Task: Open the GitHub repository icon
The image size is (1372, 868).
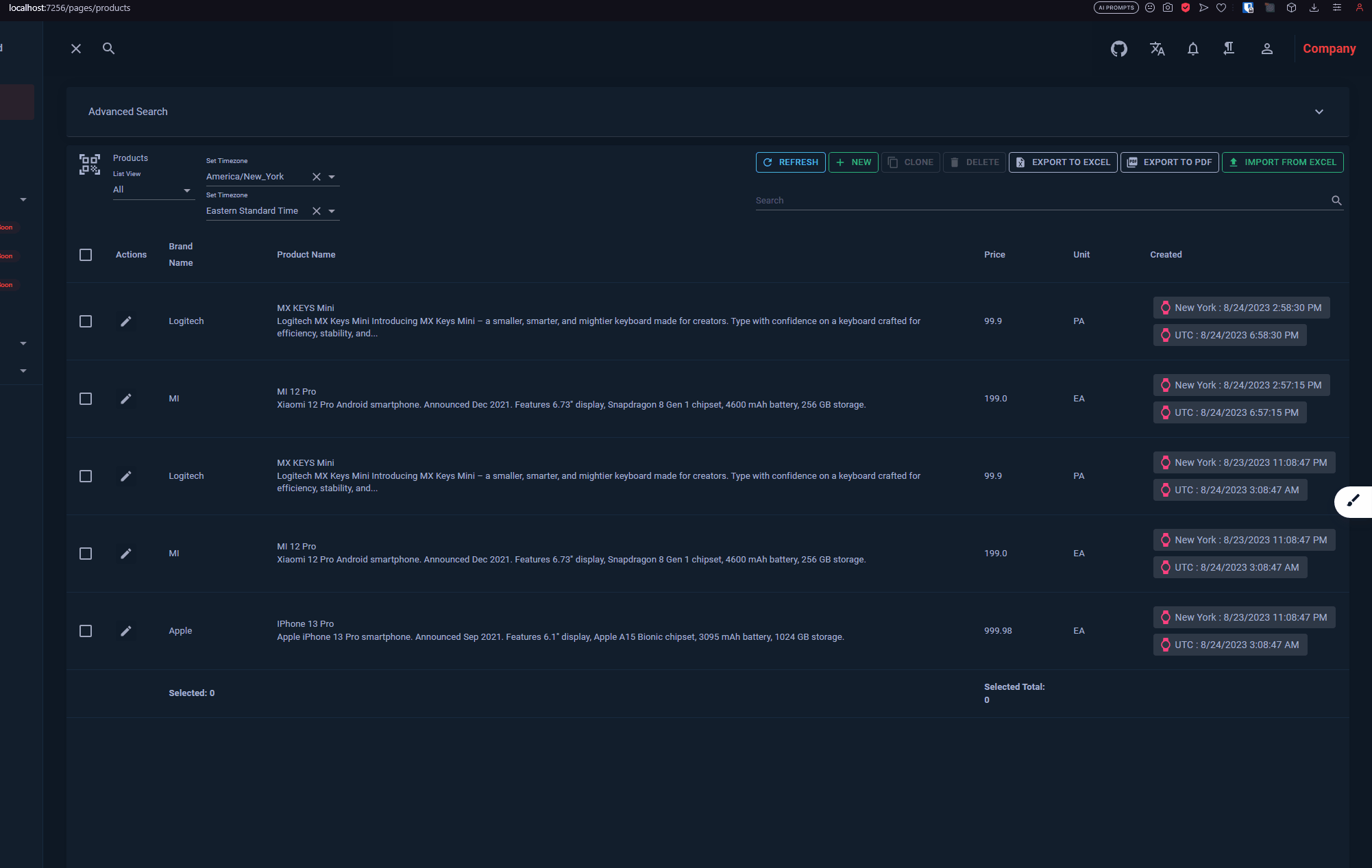Action: point(1118,49)
